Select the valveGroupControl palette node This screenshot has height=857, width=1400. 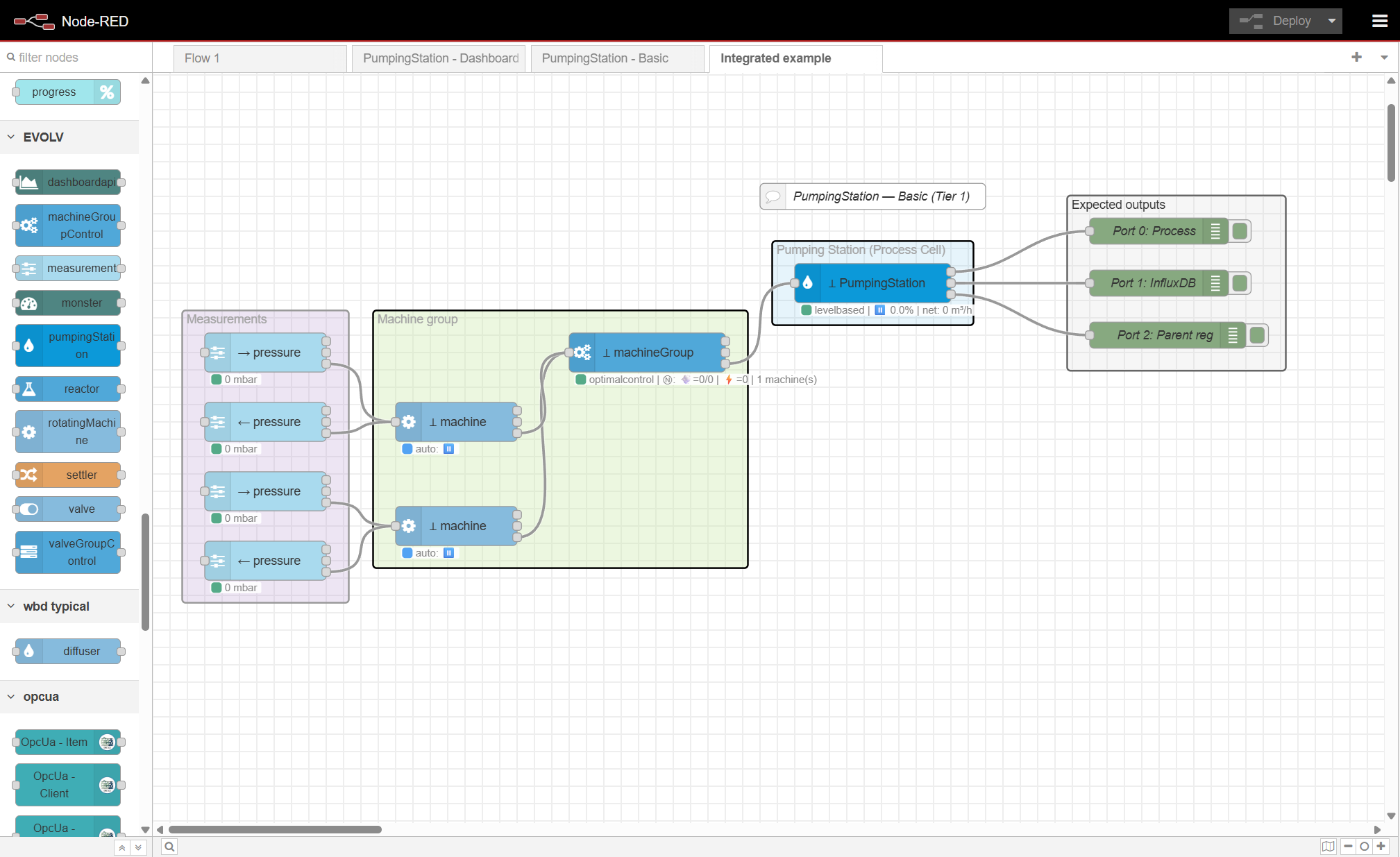[x=68, y=552]
